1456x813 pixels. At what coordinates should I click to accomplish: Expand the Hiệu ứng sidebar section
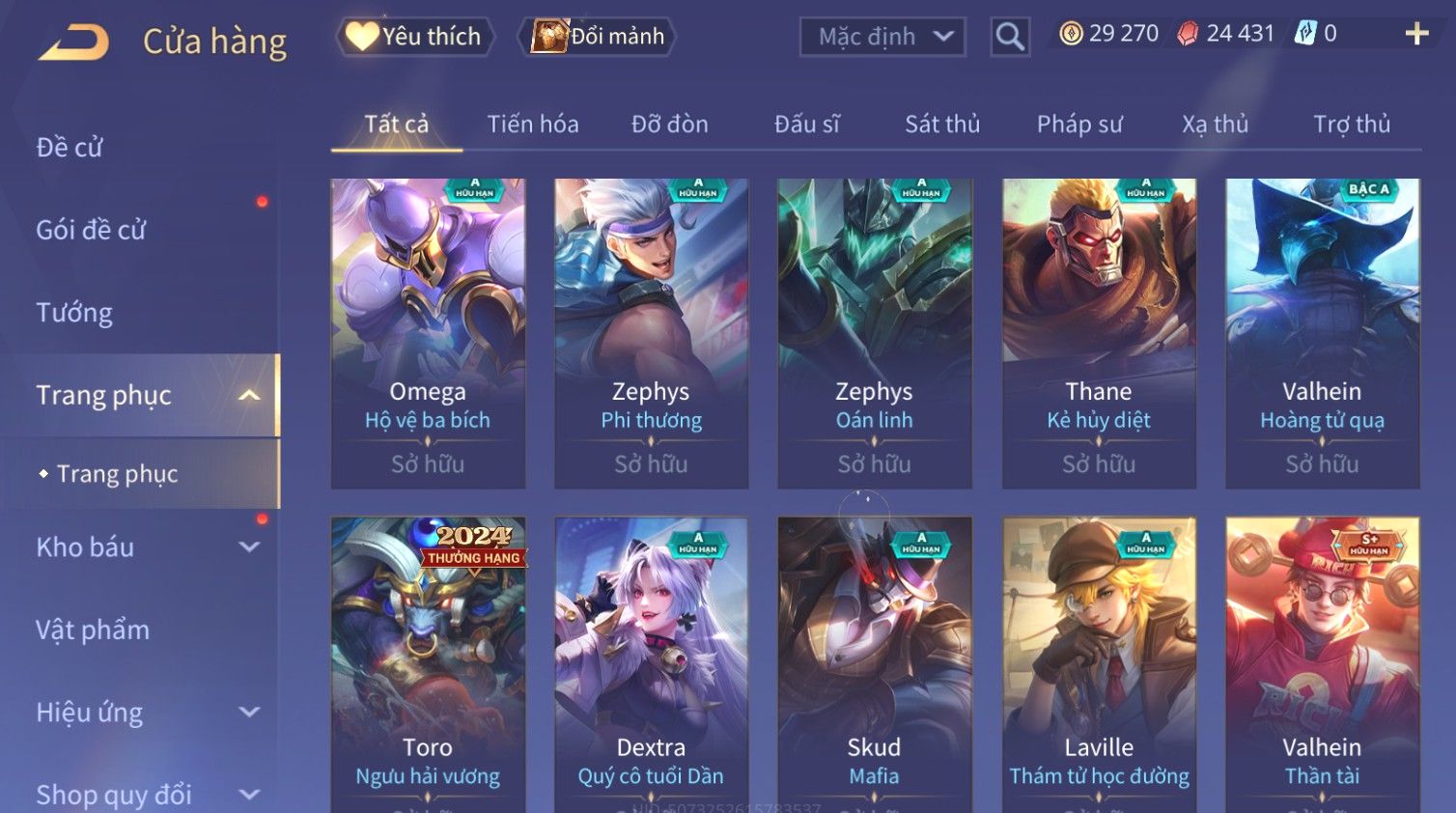click(249, 713)
